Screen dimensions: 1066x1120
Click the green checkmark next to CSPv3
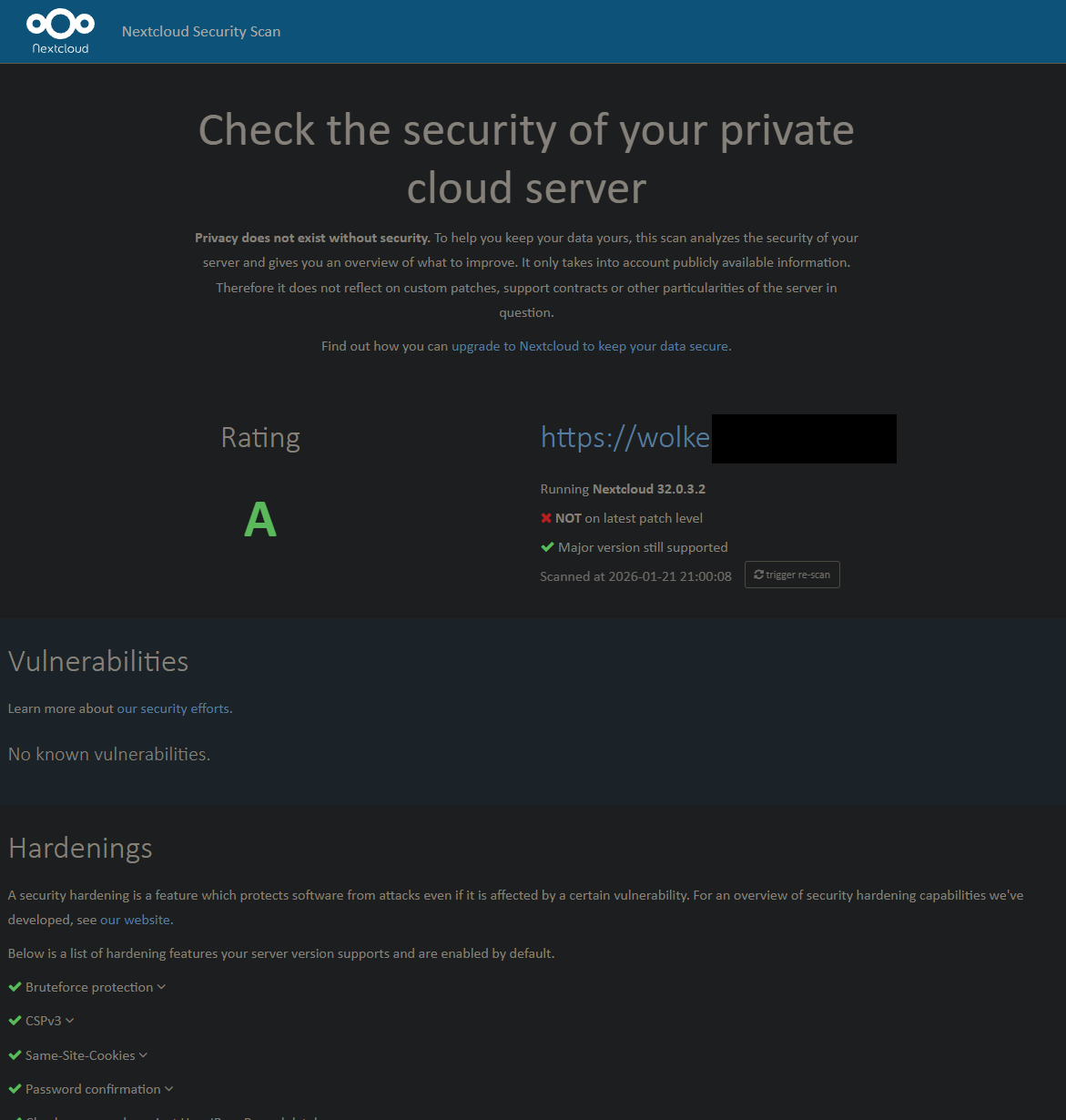pyautogui.click(x=15, y=1021)
